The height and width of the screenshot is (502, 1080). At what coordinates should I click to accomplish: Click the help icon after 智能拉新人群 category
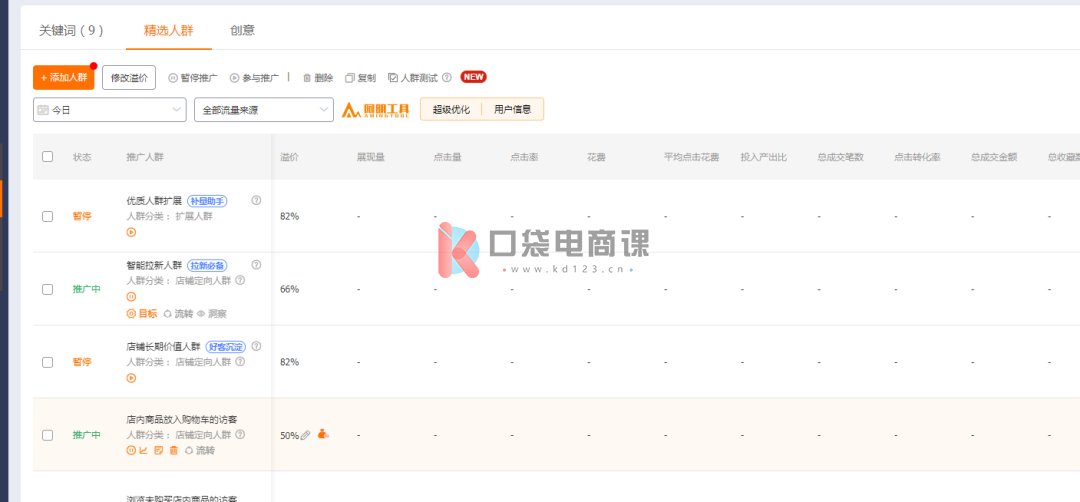[240, 280]
